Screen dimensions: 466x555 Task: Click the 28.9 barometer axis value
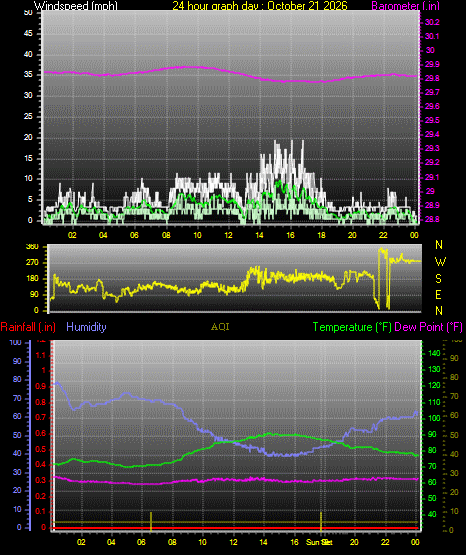click(x=432, y=205)
